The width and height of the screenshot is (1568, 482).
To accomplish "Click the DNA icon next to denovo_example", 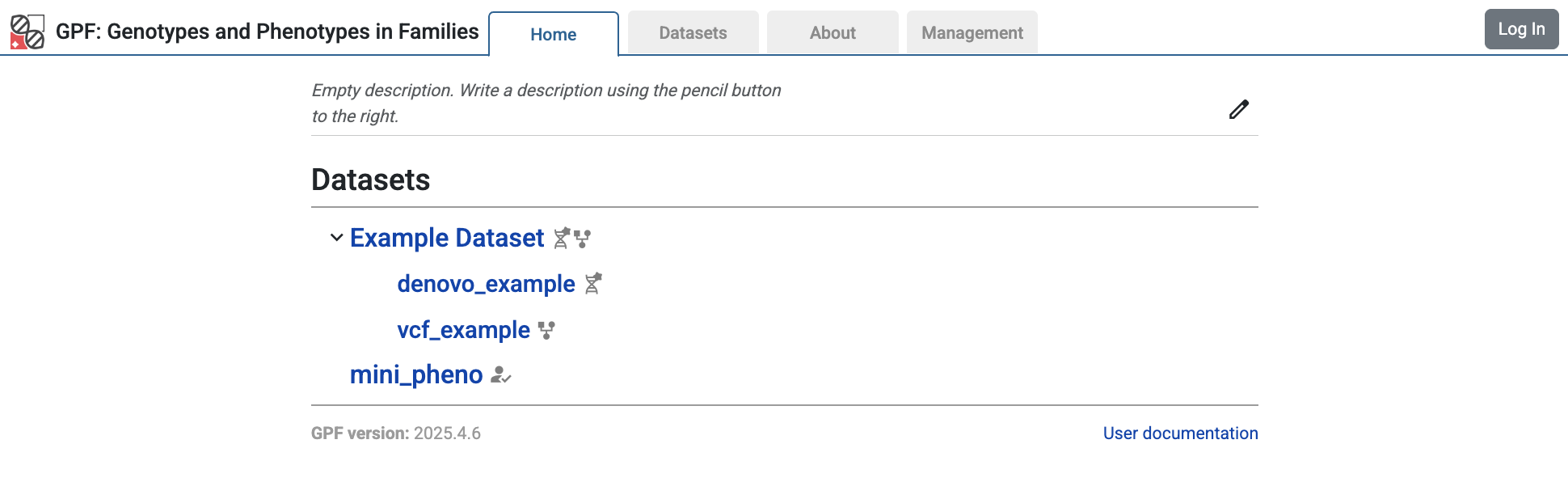I will [593, 284].
